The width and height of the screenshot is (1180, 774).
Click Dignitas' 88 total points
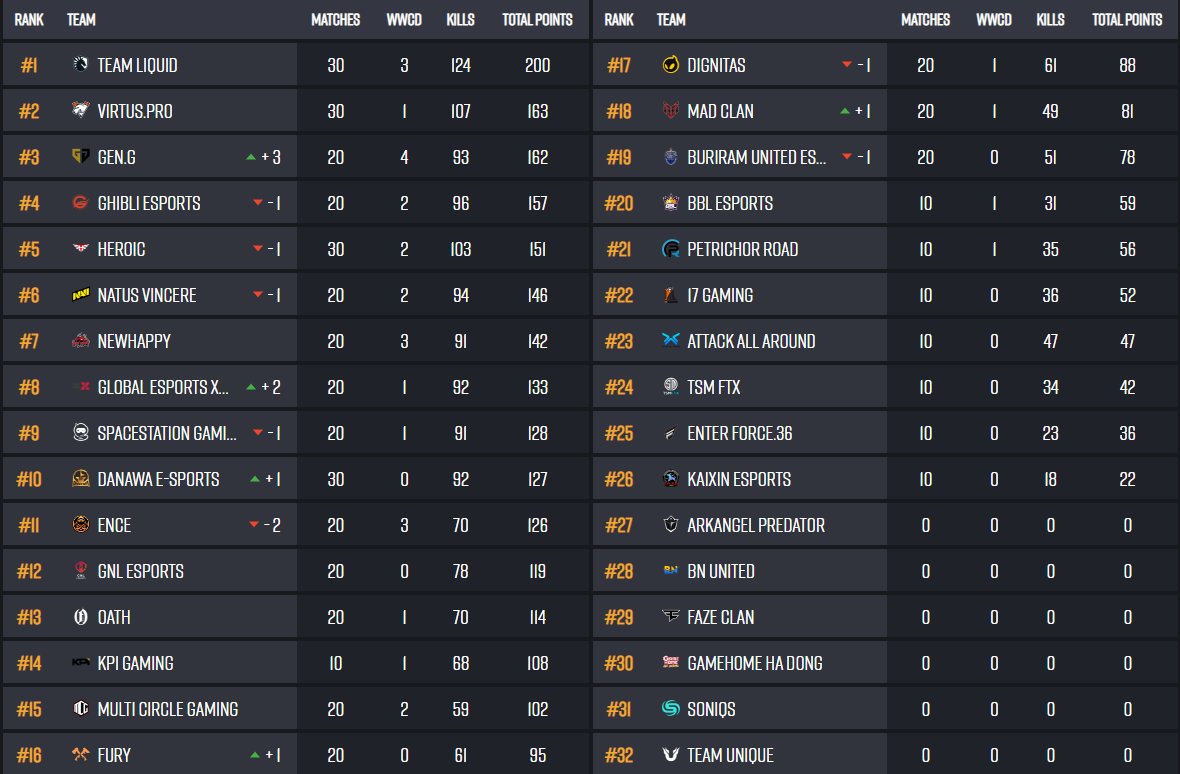pyautogui.click(x=1127, y=65)
